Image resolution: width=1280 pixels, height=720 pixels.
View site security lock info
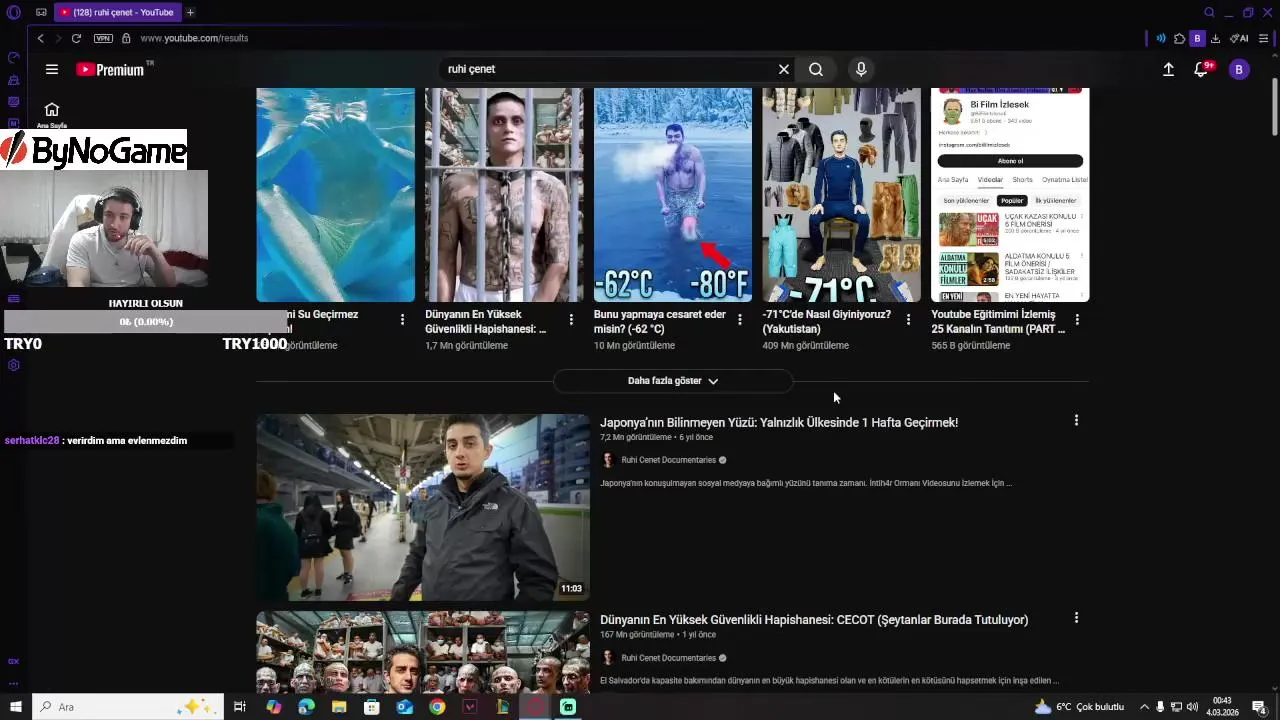tap(126, 38)
